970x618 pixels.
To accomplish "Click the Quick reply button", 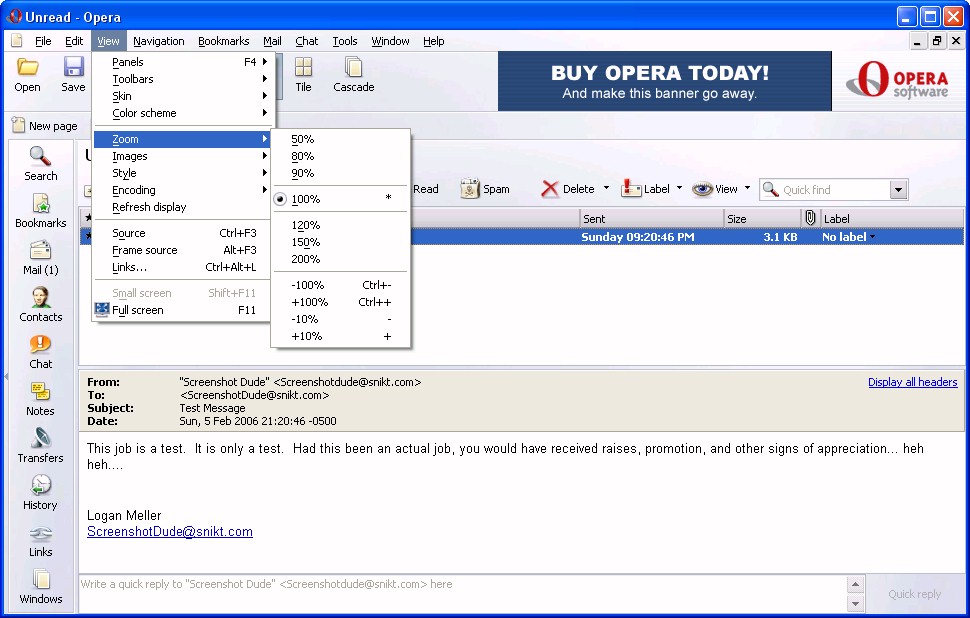I will (x=914, y=594).
